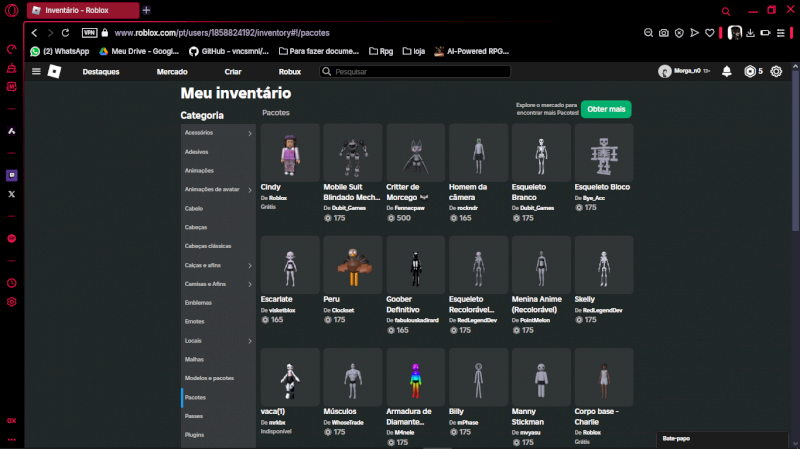The height and width of the screenshot is (449, 800).
Task: Open the loja bookmarks folder
Action: (x=414, y=51)
